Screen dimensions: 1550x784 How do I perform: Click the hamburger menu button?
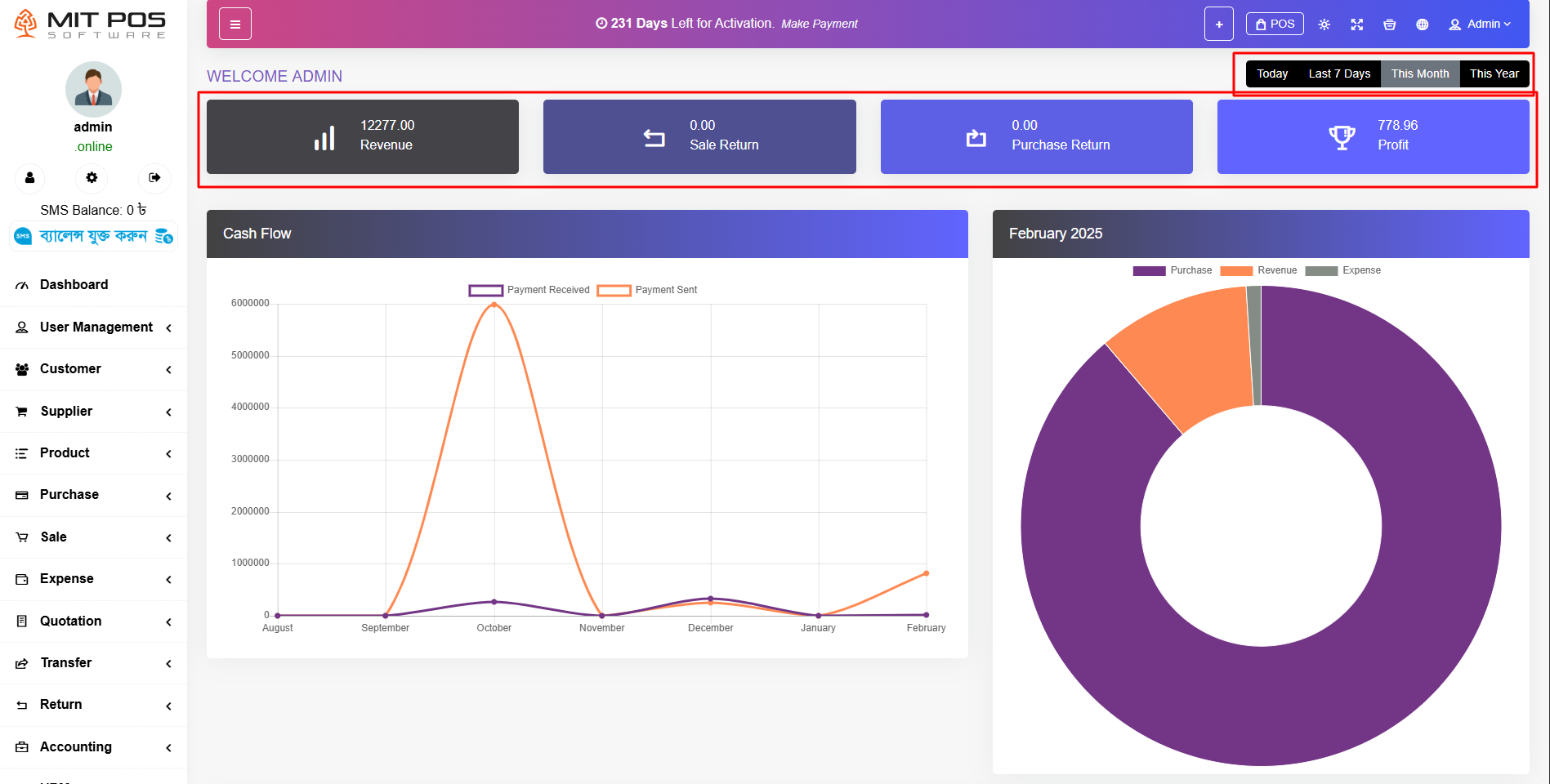pos(235,24)
